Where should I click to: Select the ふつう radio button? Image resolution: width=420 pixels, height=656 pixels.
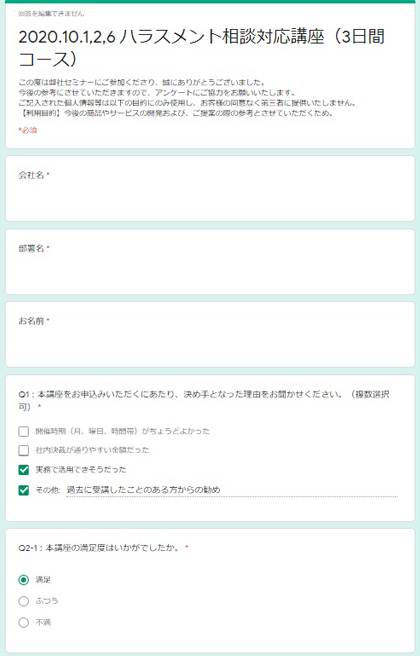click(24, 601)
